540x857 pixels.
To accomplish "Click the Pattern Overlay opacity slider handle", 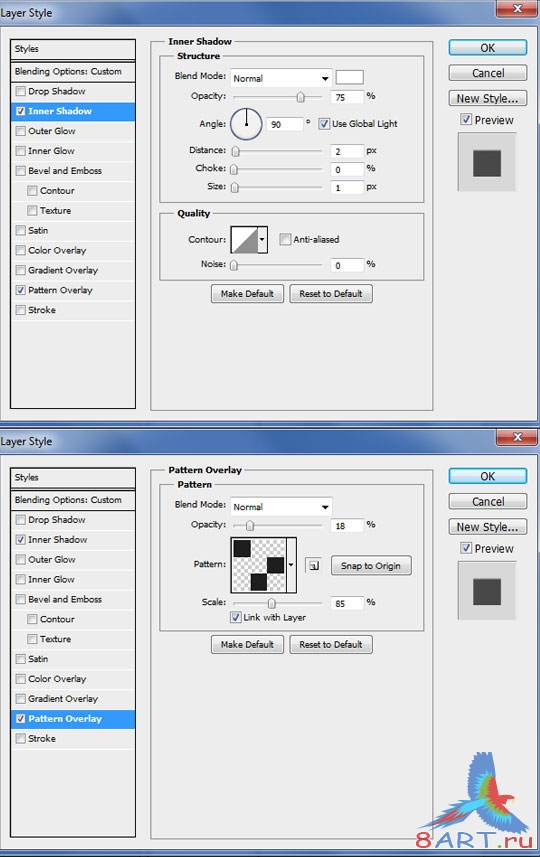I will pyautogui.click(x=250, y=526).
